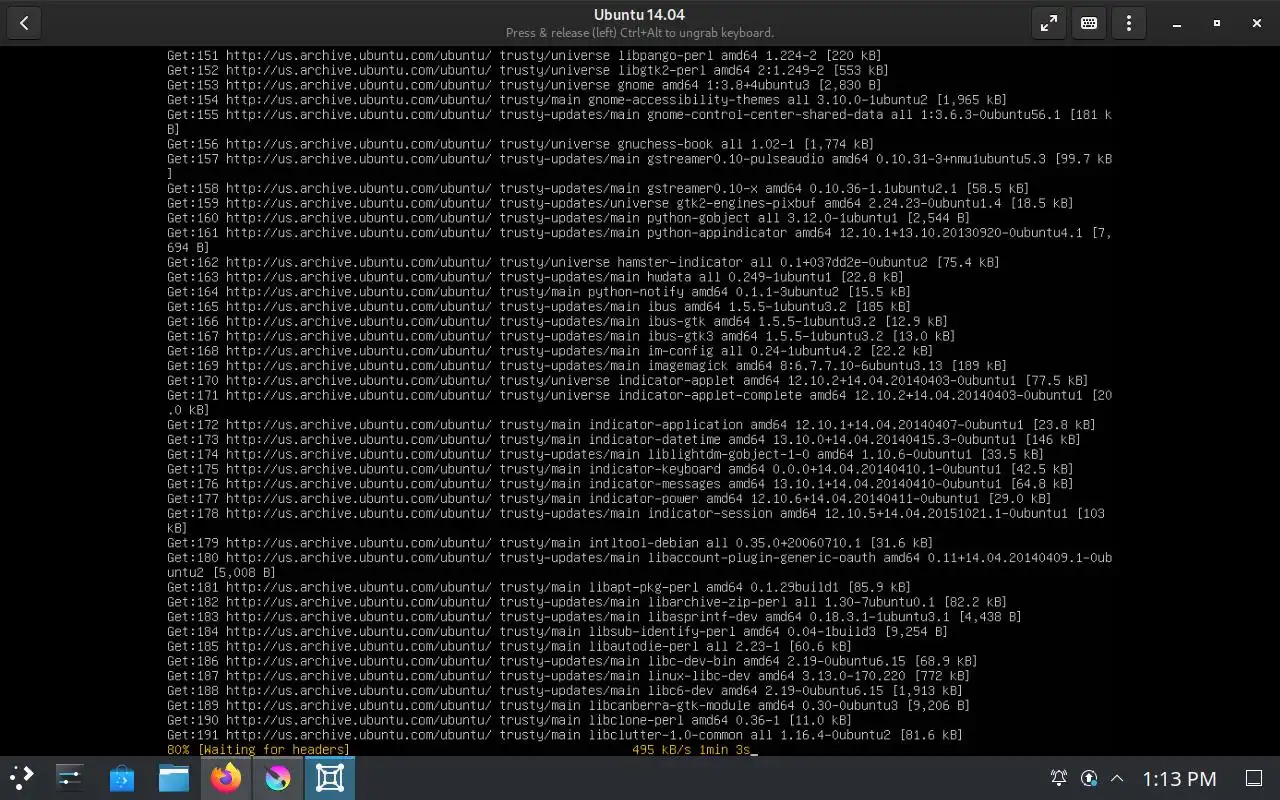Go back with the header arrow button
Viewport: 1280px width, 800px height.
(24, 23)
